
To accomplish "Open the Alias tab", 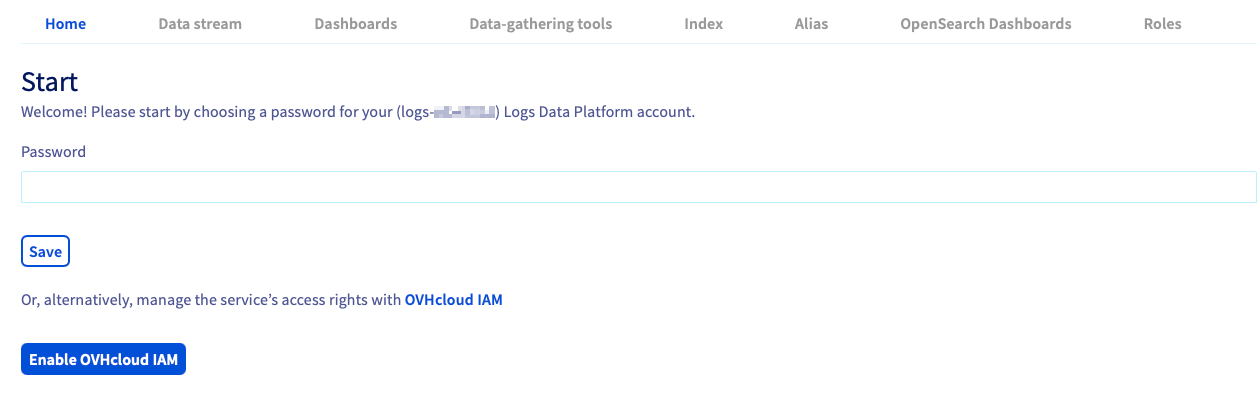I will pyautogui.click(x=811, y=23).
